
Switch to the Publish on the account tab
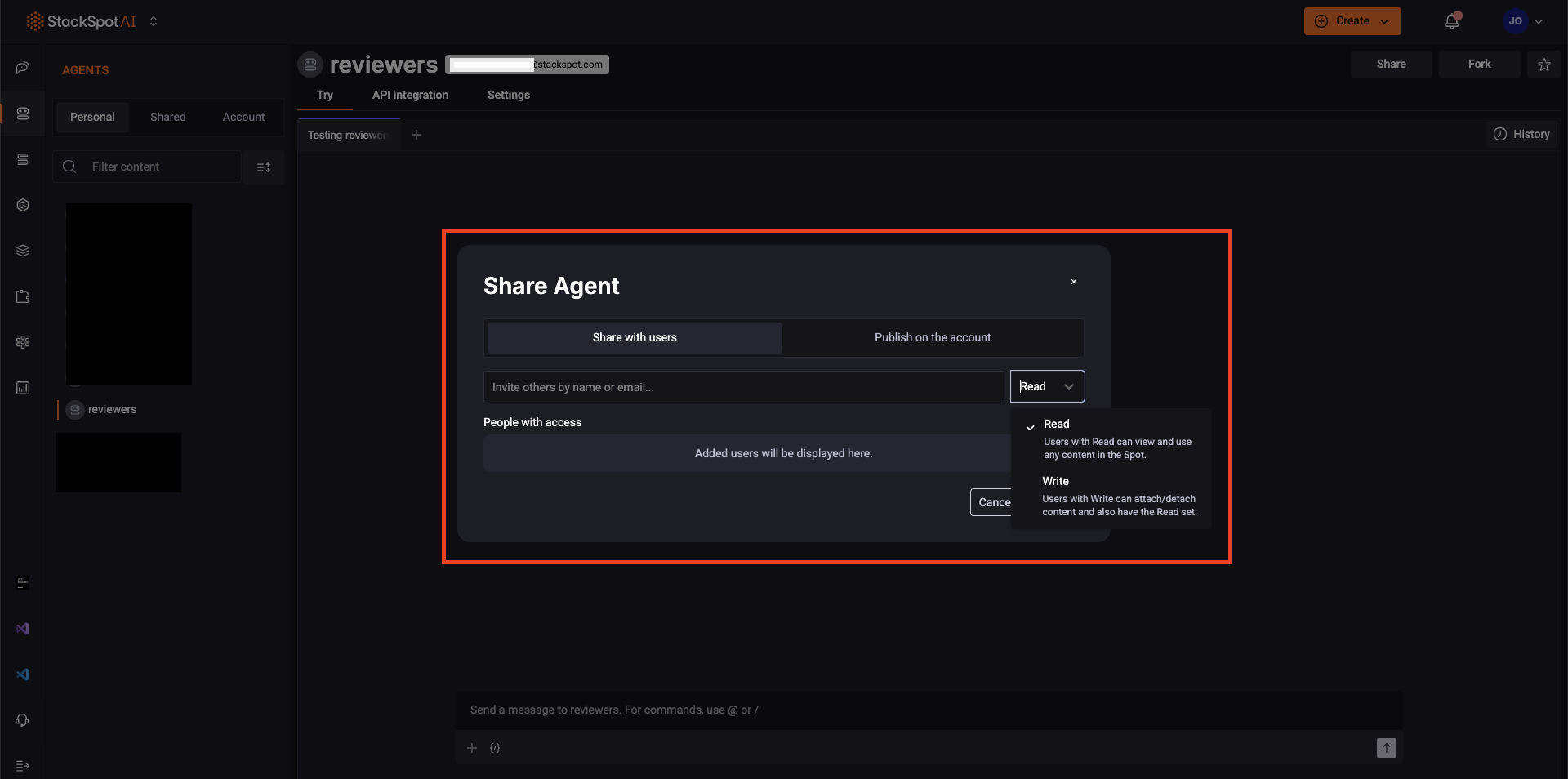[x=932, y=337]
